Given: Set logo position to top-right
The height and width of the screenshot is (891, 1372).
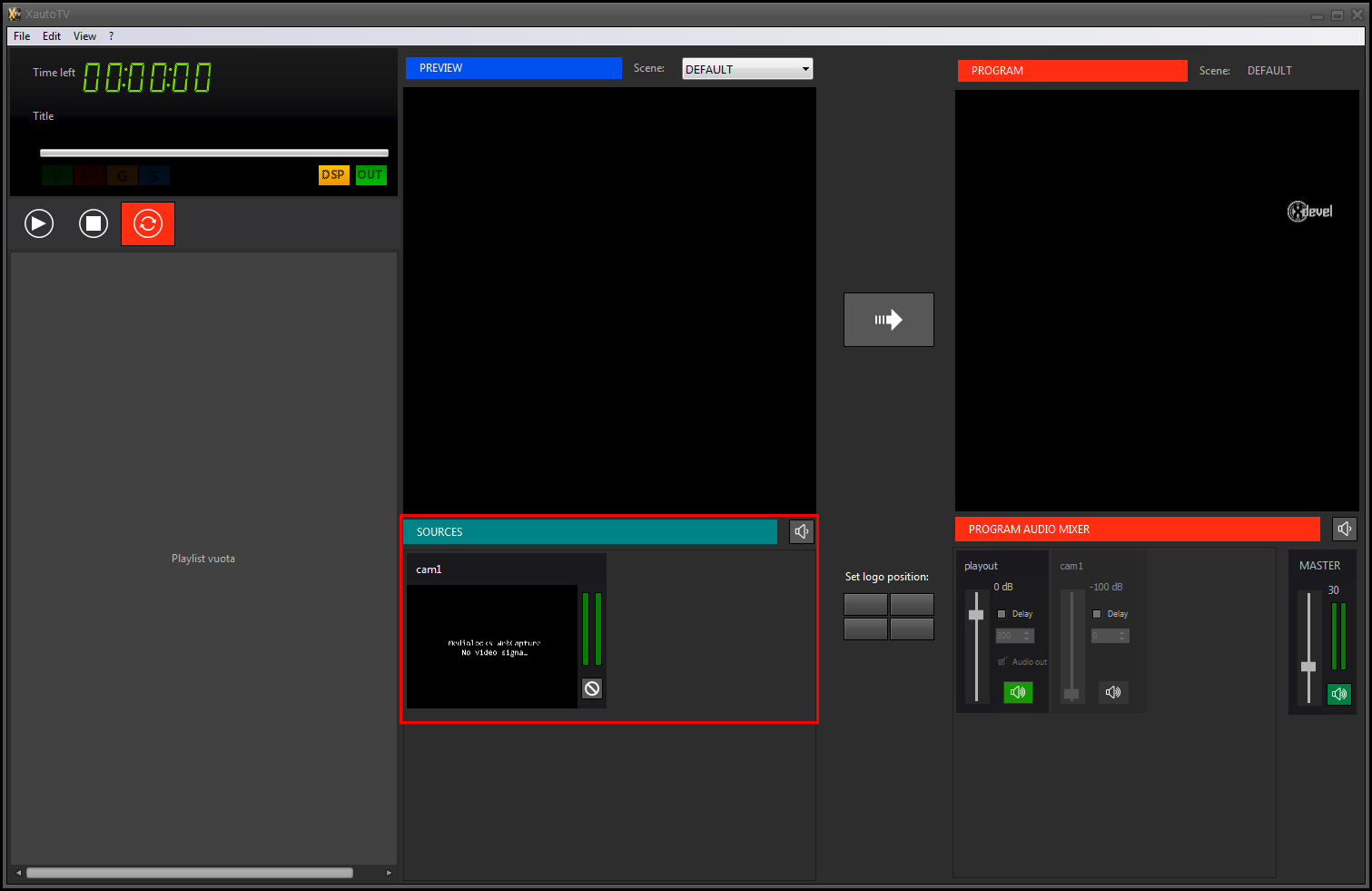Looking at the screenshot, I should (x=913, y=604).
